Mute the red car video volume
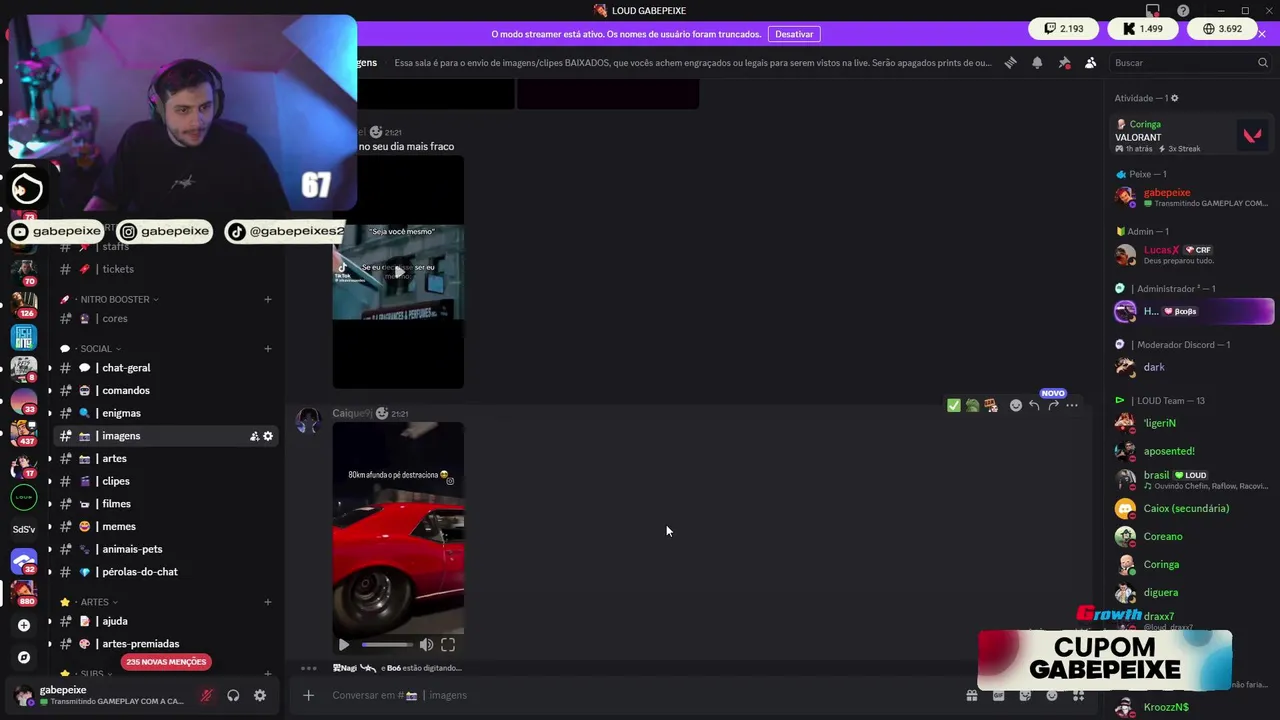The width and height of the screenshot is (1280, 720). tap(426, 645)
